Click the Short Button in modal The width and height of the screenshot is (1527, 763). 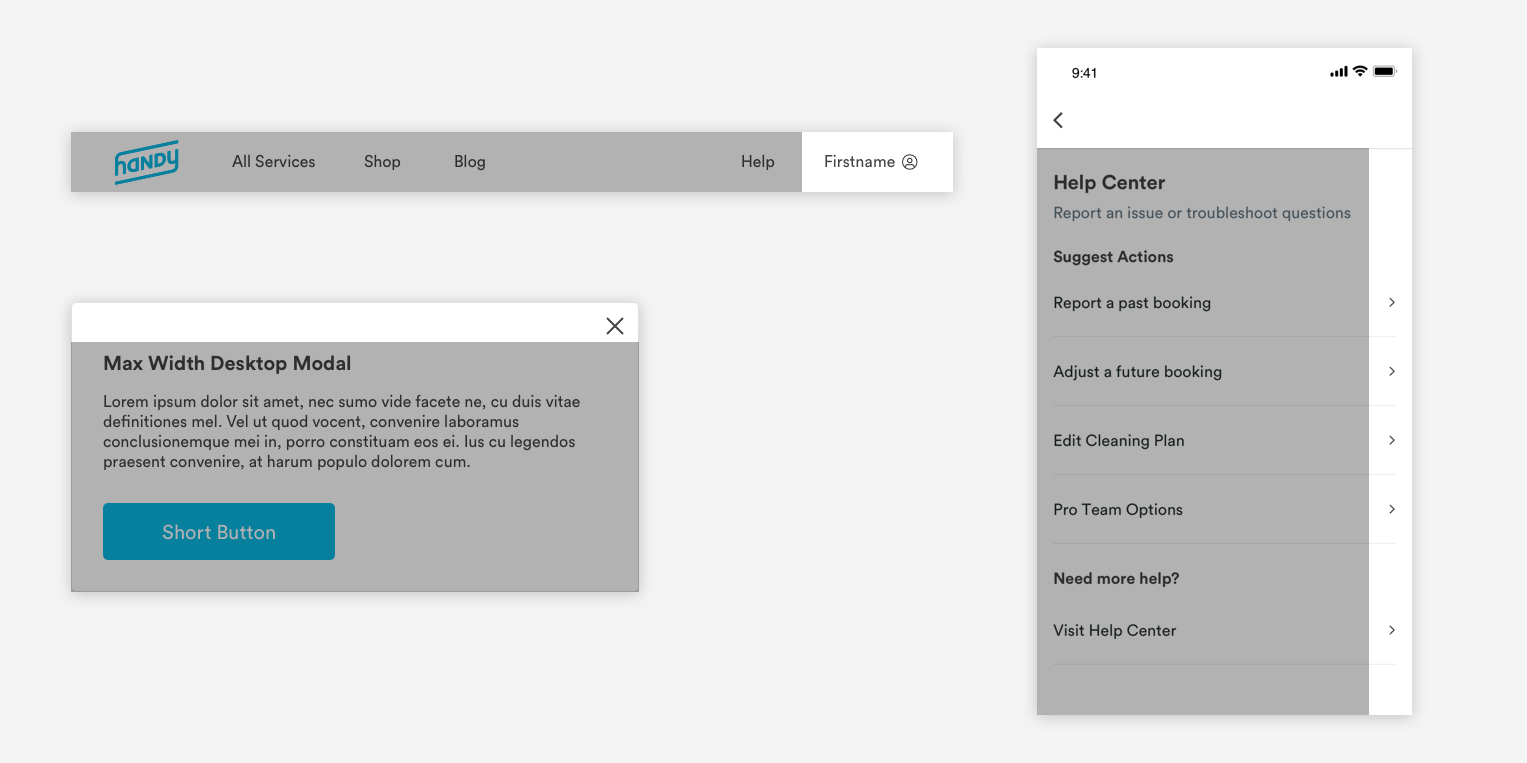pos(219,531)
